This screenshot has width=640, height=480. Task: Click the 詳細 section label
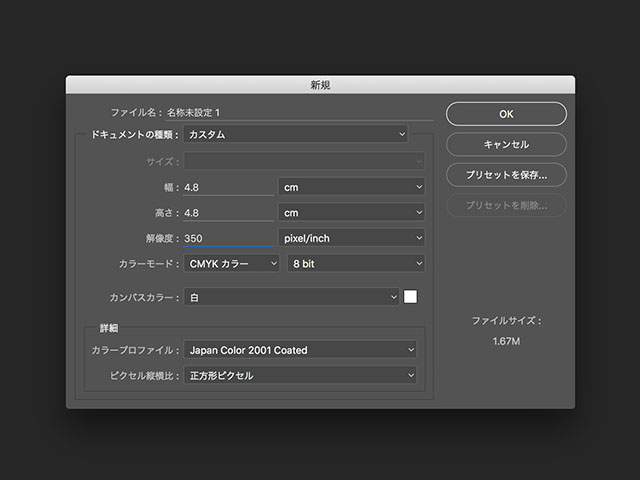109,328
